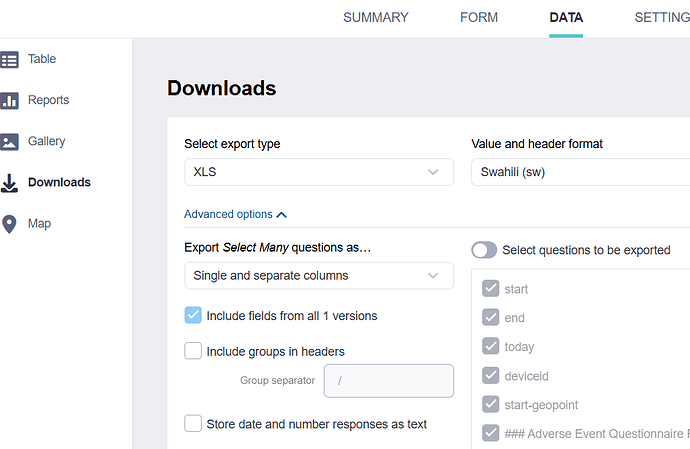Screen dimensions: 690x449
Task: Open the Swahili (sw) format dropdown
Action: (580, 172)
